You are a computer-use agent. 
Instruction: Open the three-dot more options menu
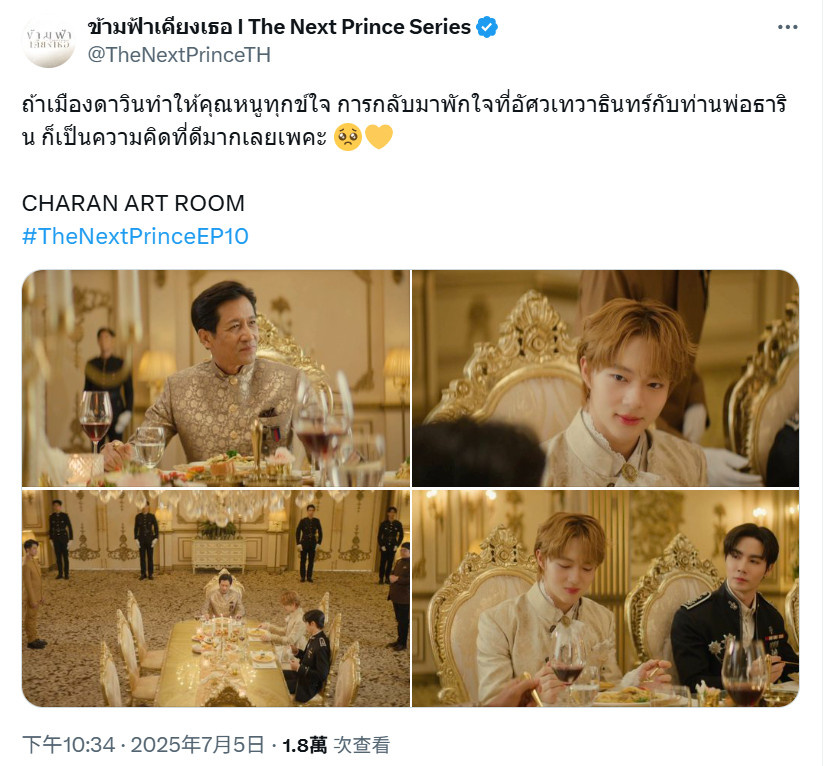coord(787,27)
